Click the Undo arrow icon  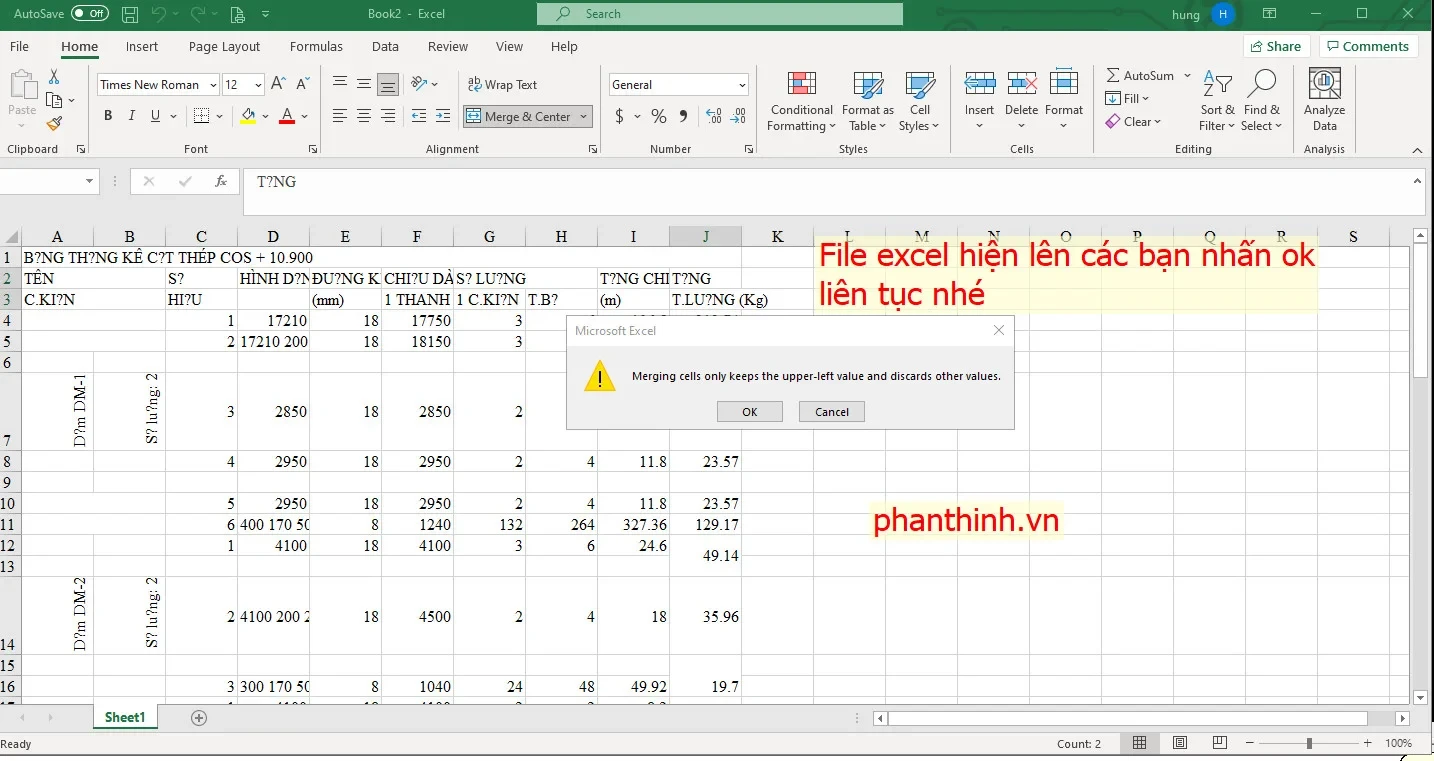point(158,14)
